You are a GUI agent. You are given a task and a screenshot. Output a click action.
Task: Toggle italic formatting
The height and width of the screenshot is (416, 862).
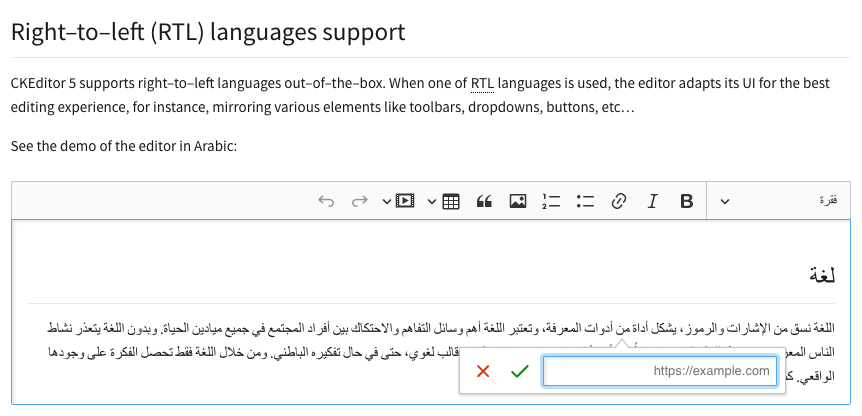(x=653, y=201)
